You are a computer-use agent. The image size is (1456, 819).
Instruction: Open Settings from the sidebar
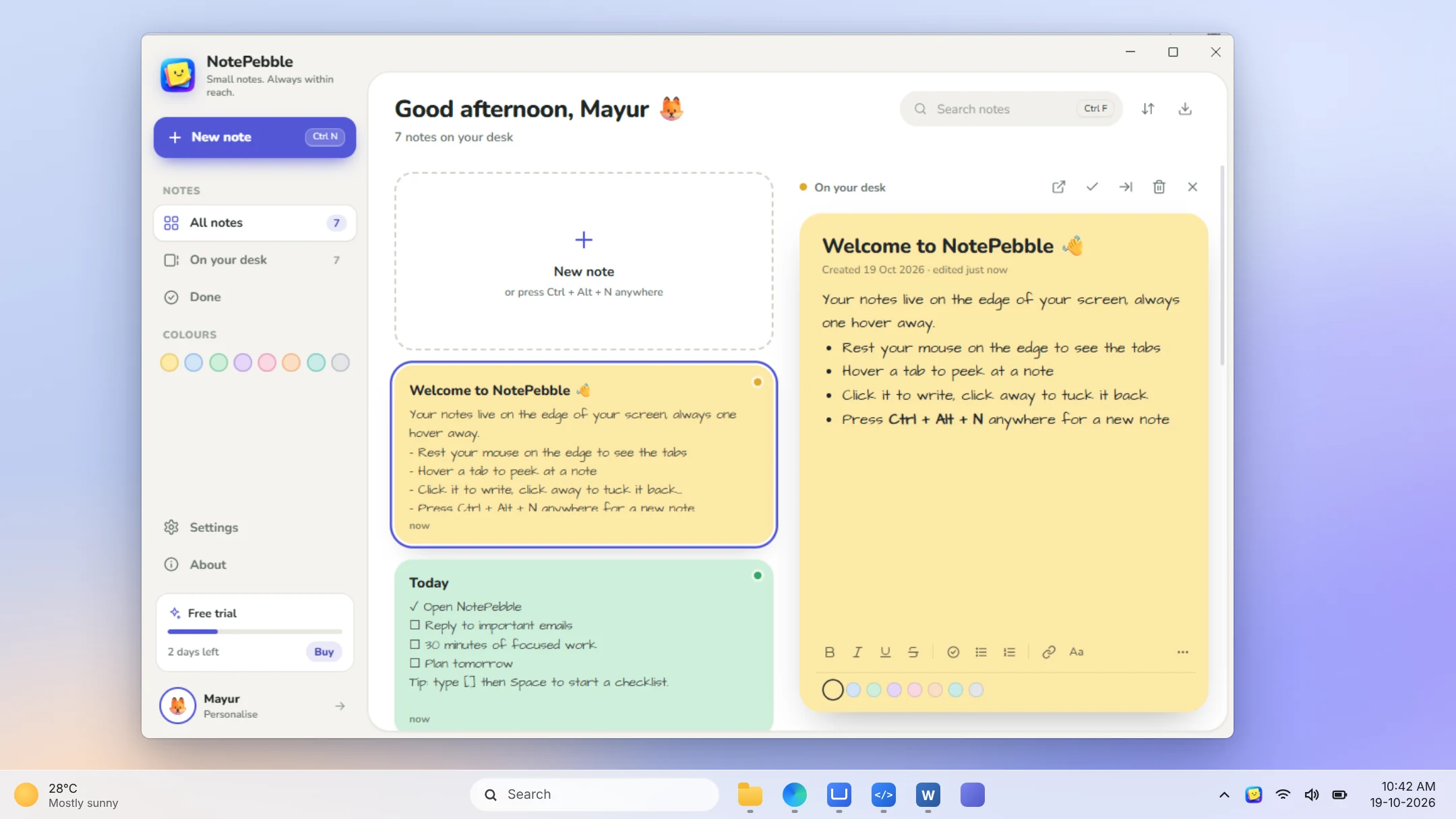click(x=255, y=527)
